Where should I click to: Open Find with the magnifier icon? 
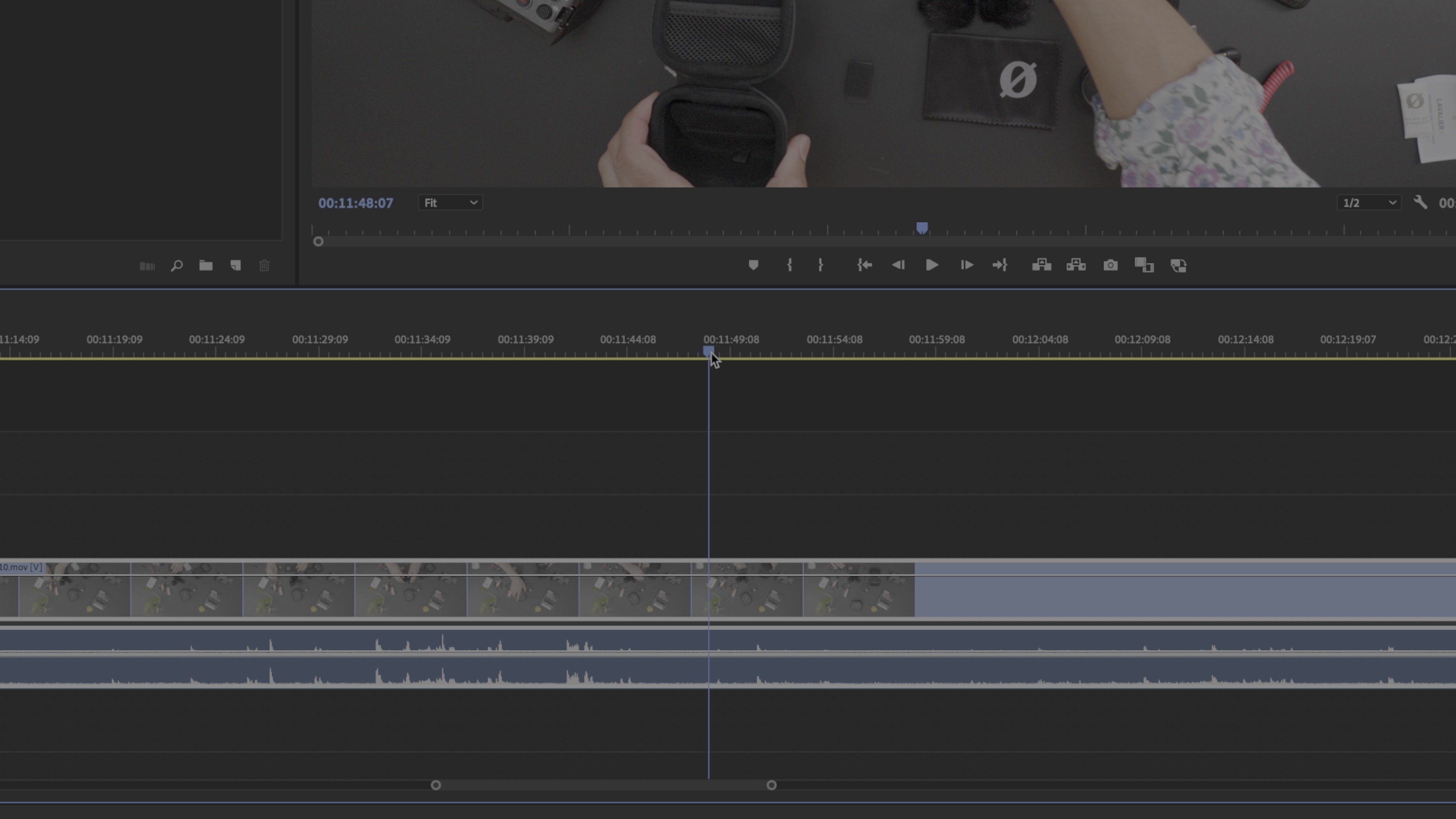coord(177,266)
